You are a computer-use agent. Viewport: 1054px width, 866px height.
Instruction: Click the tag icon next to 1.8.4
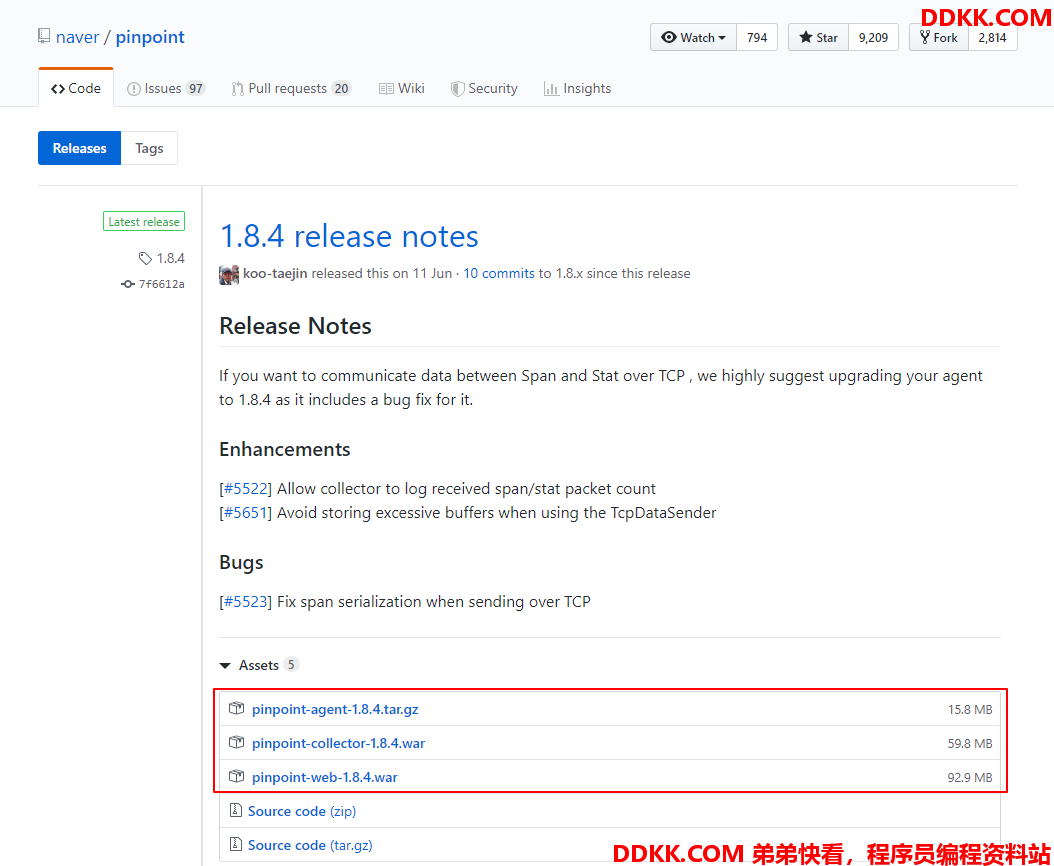(145, 258)
